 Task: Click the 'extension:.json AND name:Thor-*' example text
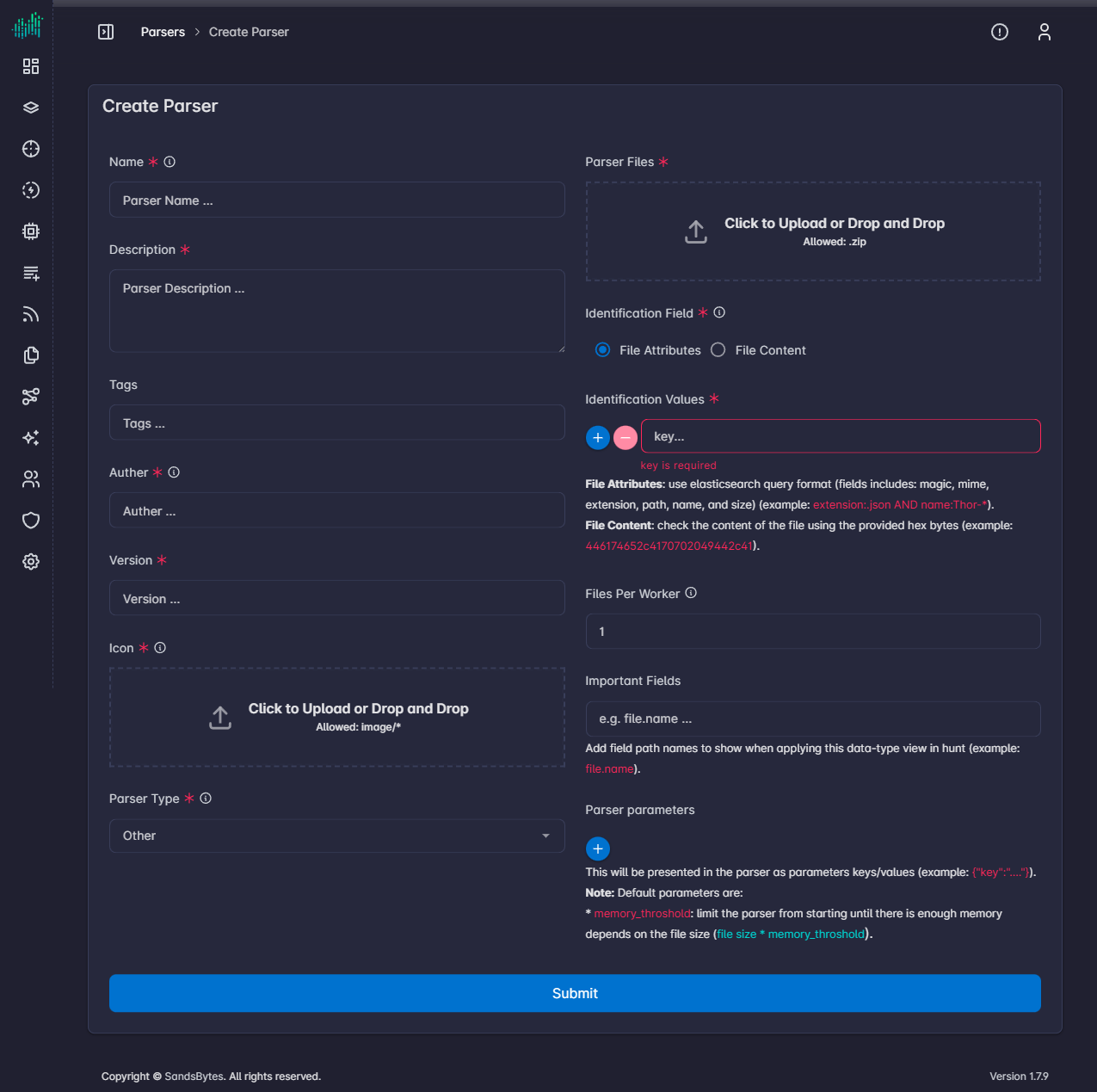[900, 505]
